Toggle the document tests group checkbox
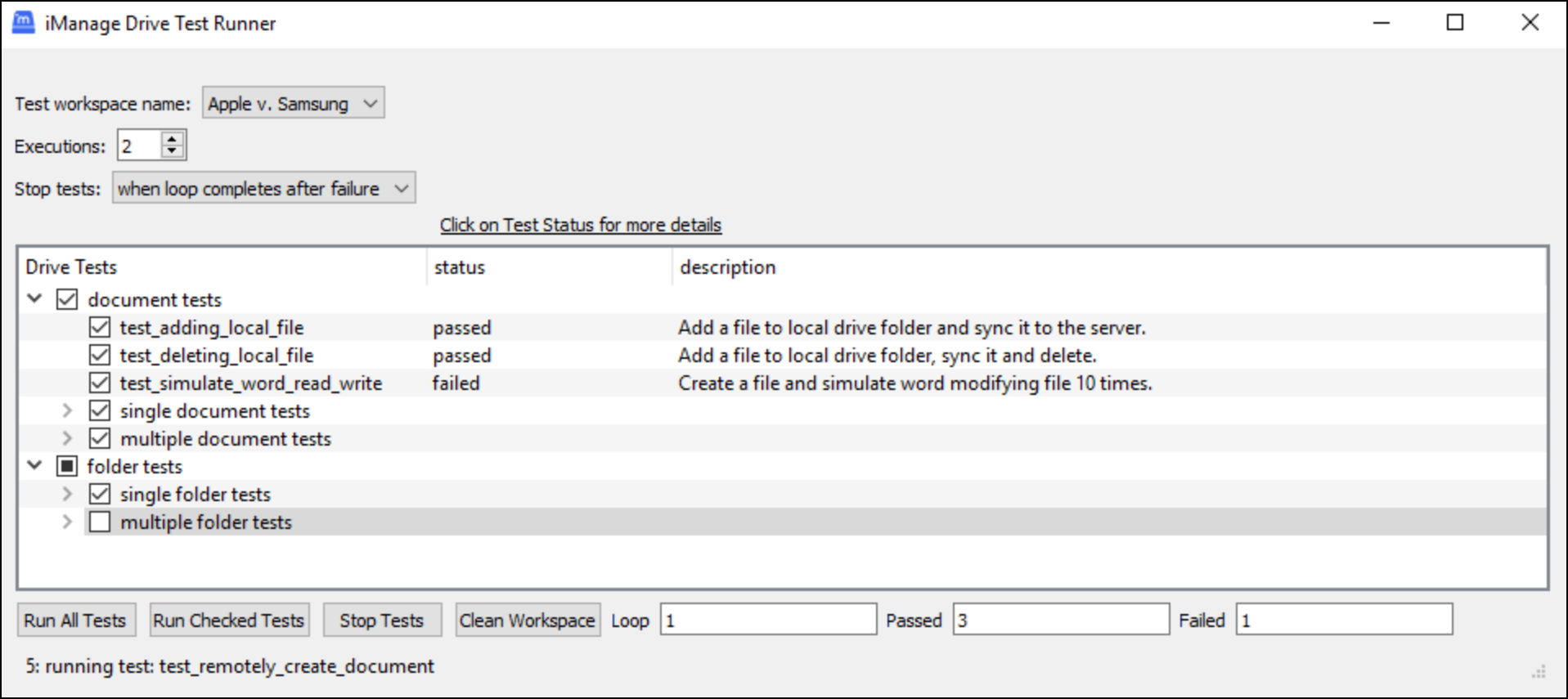 point(67,300)
